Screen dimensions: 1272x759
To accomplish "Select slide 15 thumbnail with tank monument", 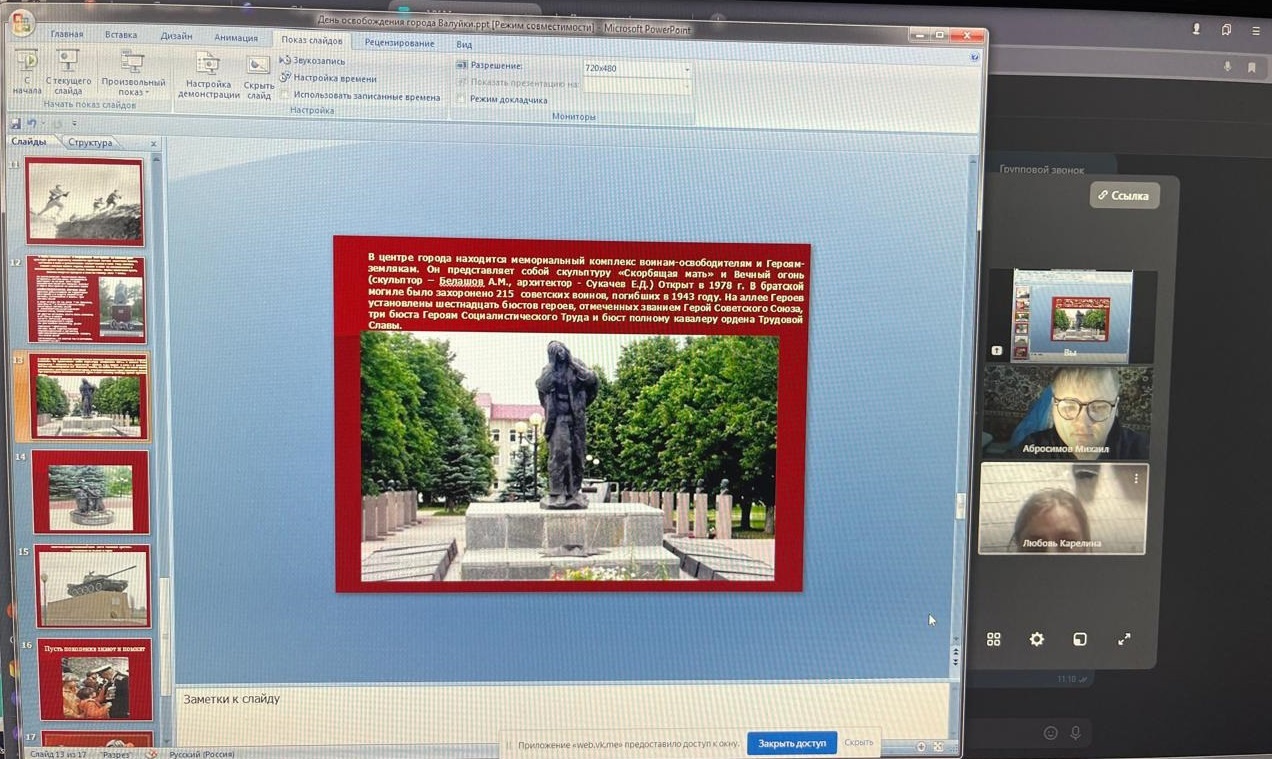I will (93, 586).
